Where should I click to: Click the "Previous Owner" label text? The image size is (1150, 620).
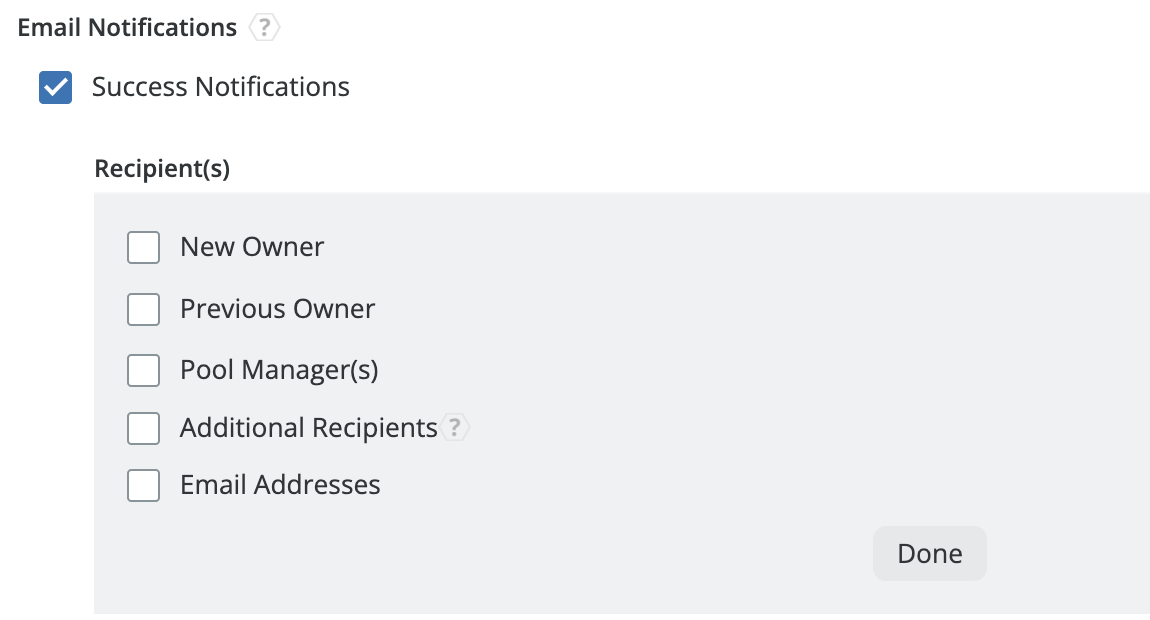point(277,309)
